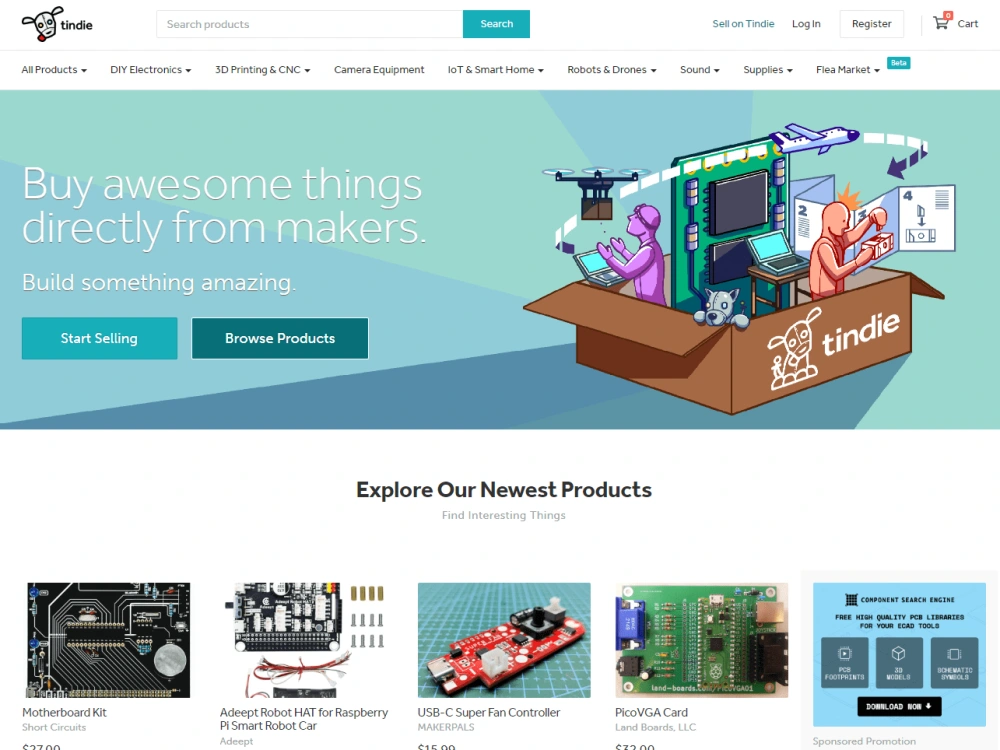This screenshot has height=750, width=1000.
Task: Open the shopping cart icon
Action: (941, 22)
